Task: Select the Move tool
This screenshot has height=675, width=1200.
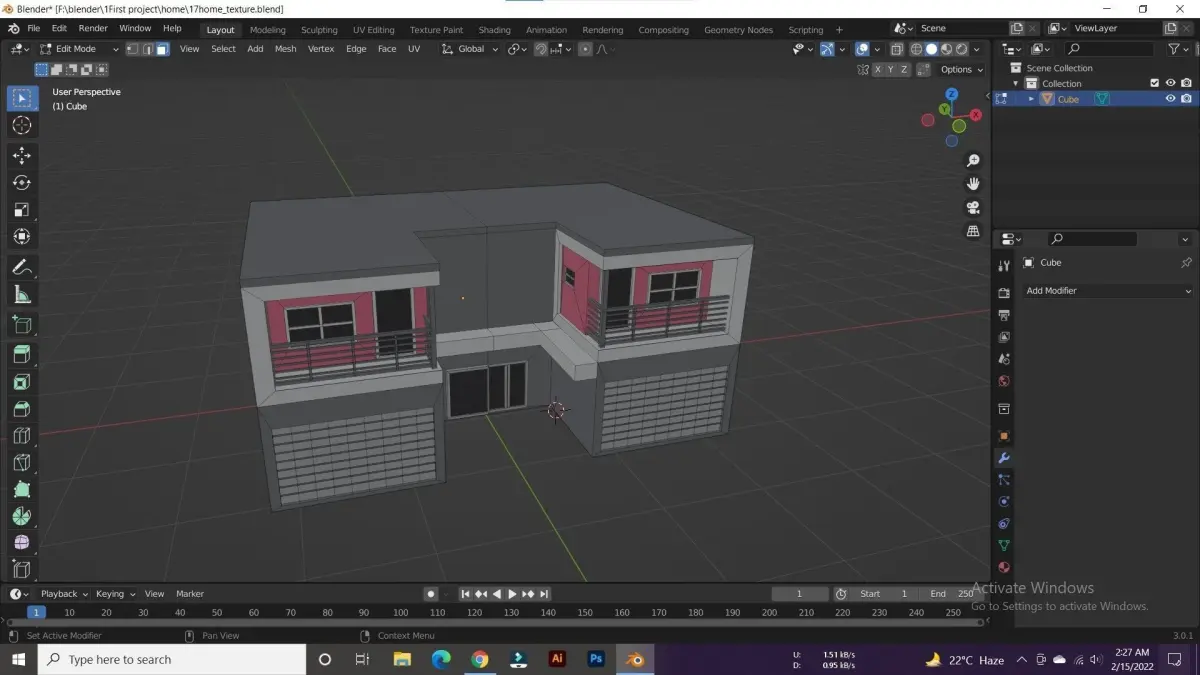Action: click(x=22, y=156)
